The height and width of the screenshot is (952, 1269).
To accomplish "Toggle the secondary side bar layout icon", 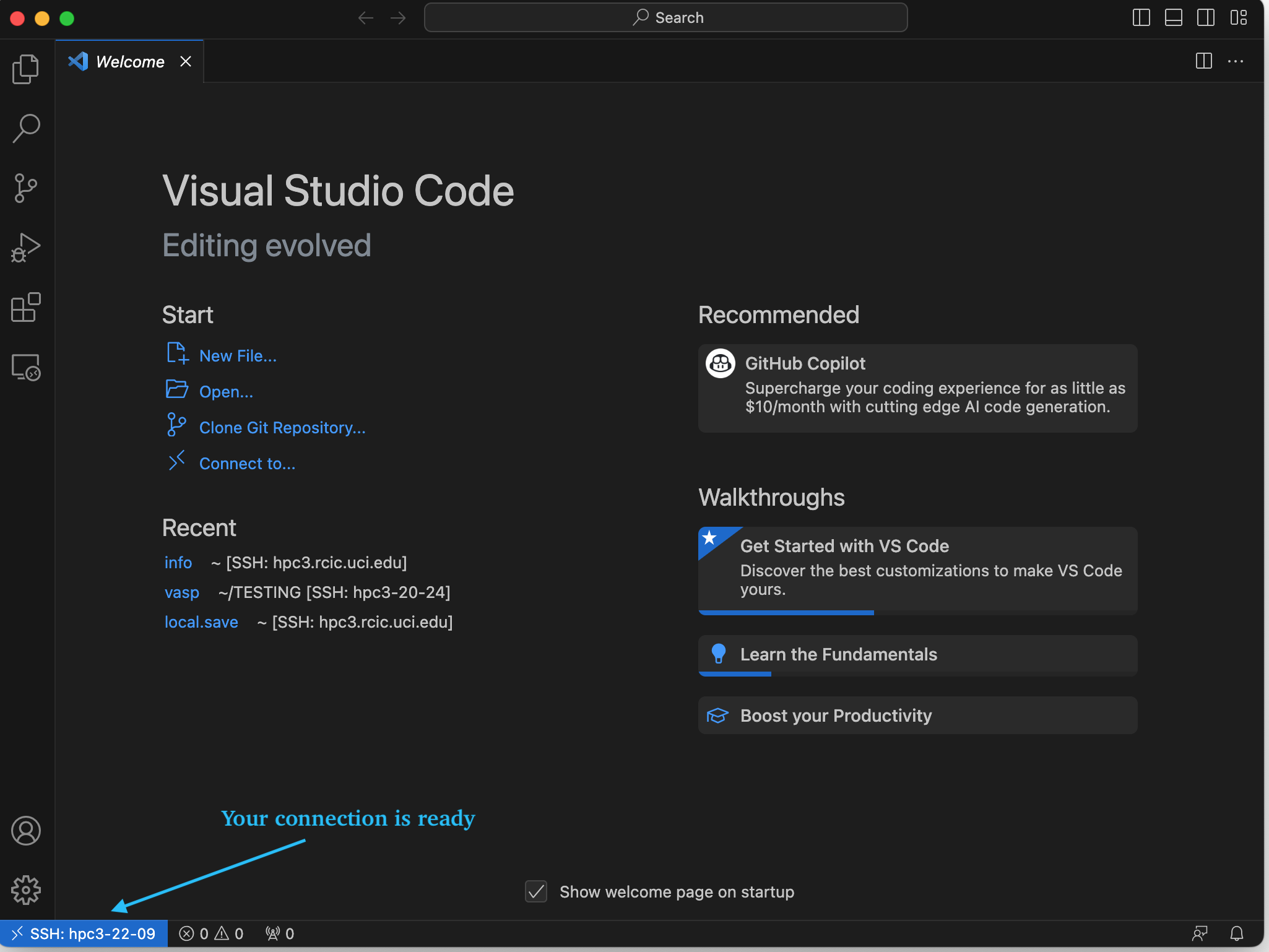I will click(x=1205, y=17).
